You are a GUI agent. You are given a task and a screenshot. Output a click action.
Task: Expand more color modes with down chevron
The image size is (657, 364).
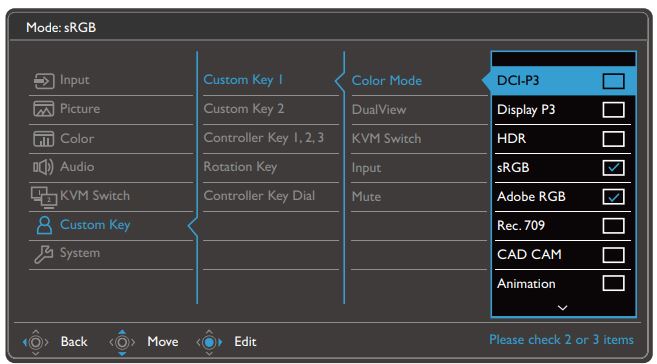[562, 308]
